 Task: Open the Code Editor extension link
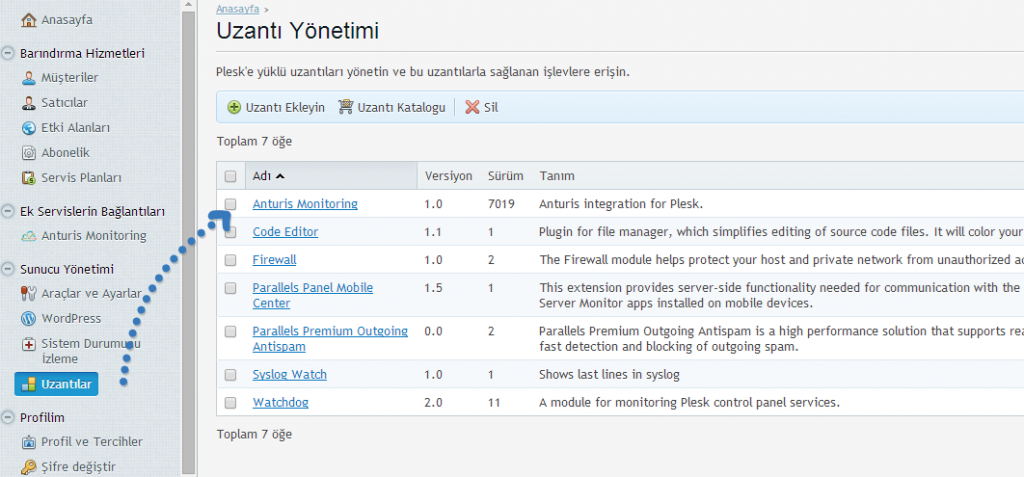285,232
